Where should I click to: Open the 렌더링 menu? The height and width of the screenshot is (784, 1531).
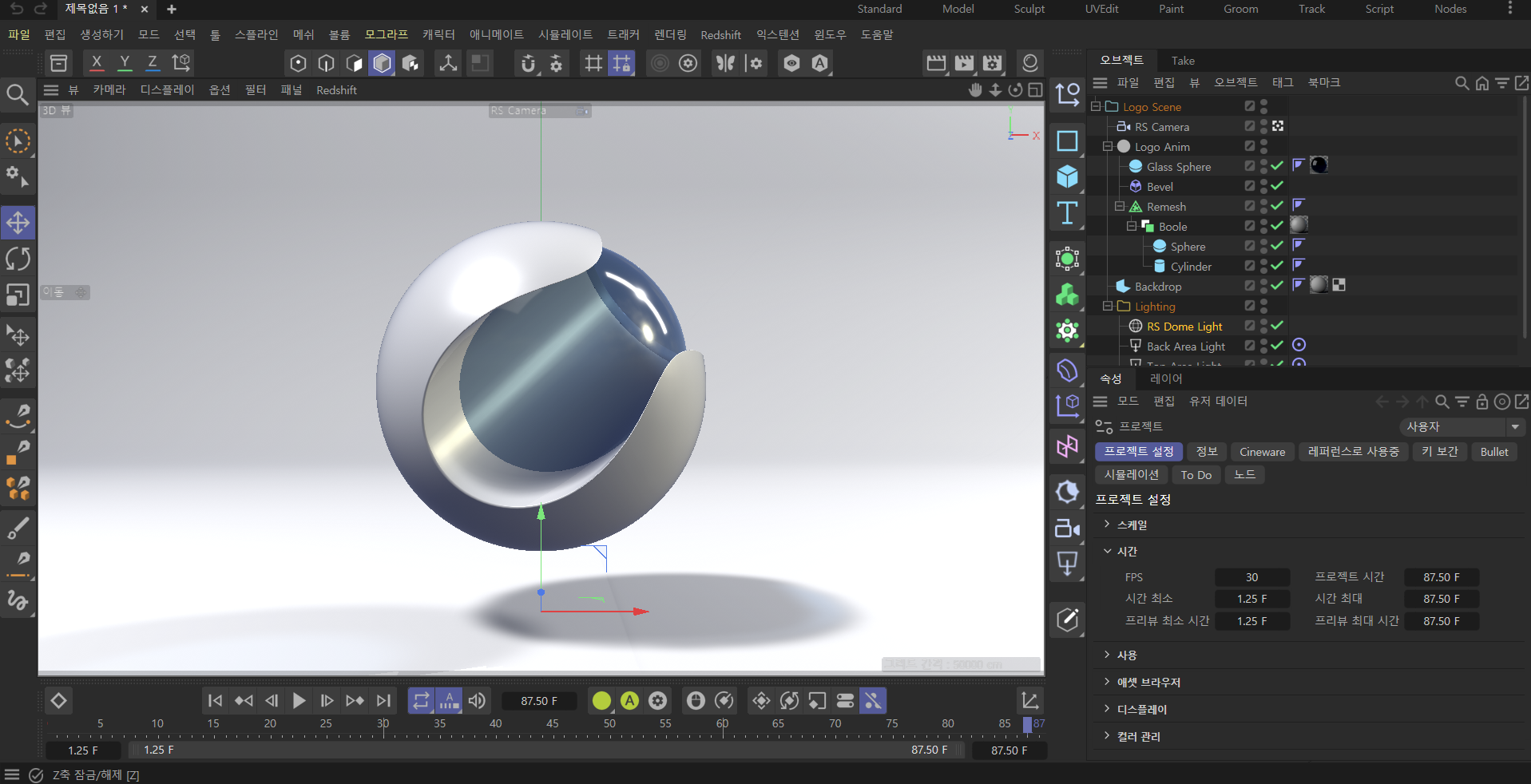click(x=670, y=34)
